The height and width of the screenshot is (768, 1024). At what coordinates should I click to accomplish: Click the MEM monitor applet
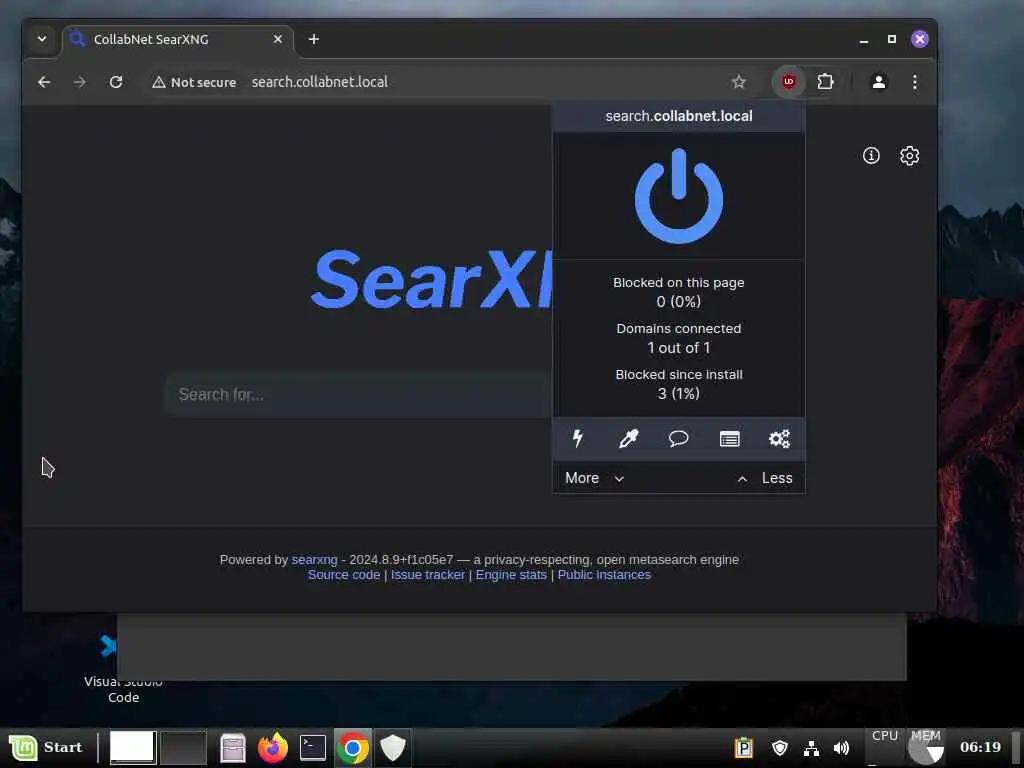925,746
